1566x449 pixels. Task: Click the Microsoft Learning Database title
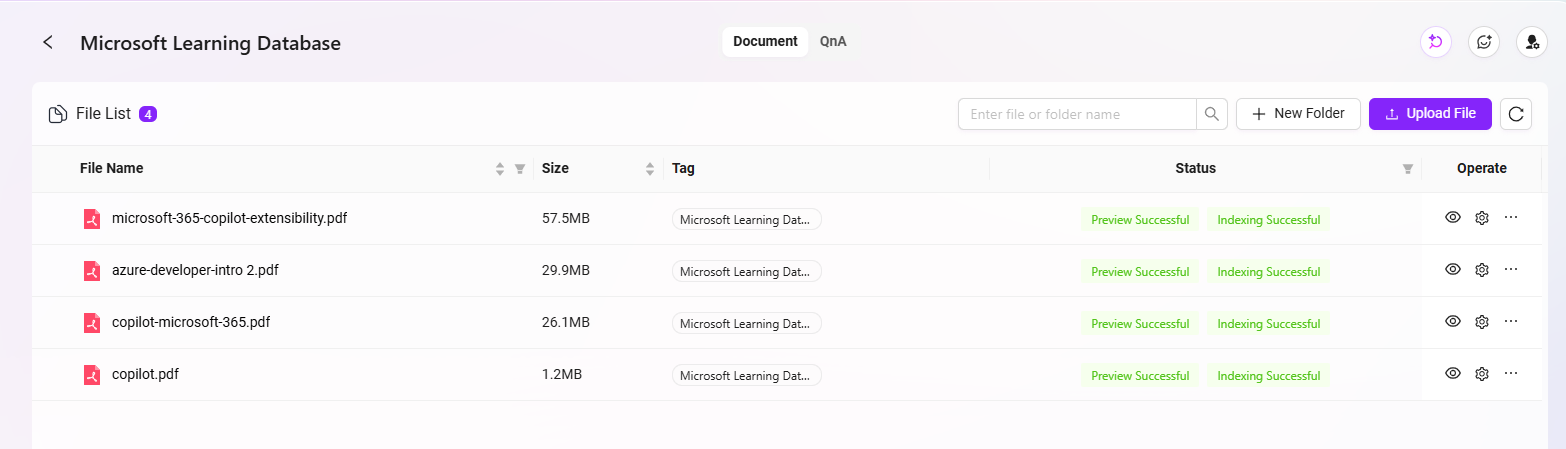pyautogui.click(x=210, y=43)
